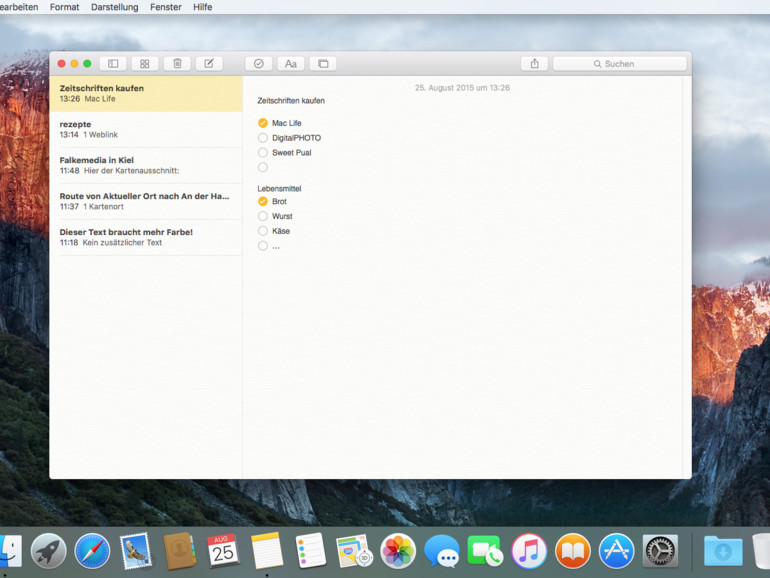The width and height of the screenshot is (770, 578).
Task: Open Mail stamp icon in Dock
Action: click(136, 551)
